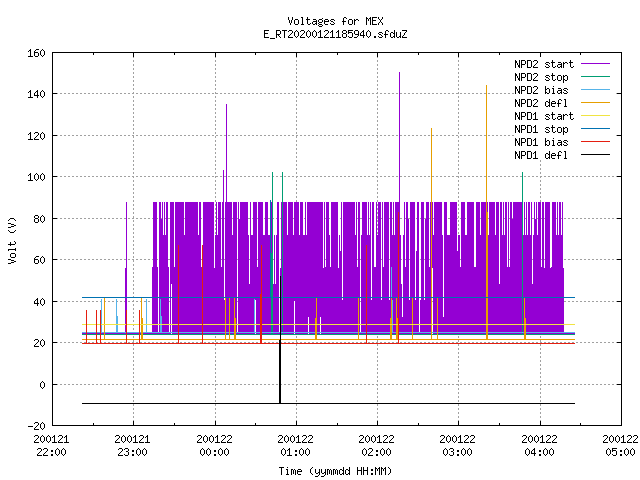Click the '200122 01:00' x-axis tick label
Viewport: 640px width, 480px height.
[296, 446]
